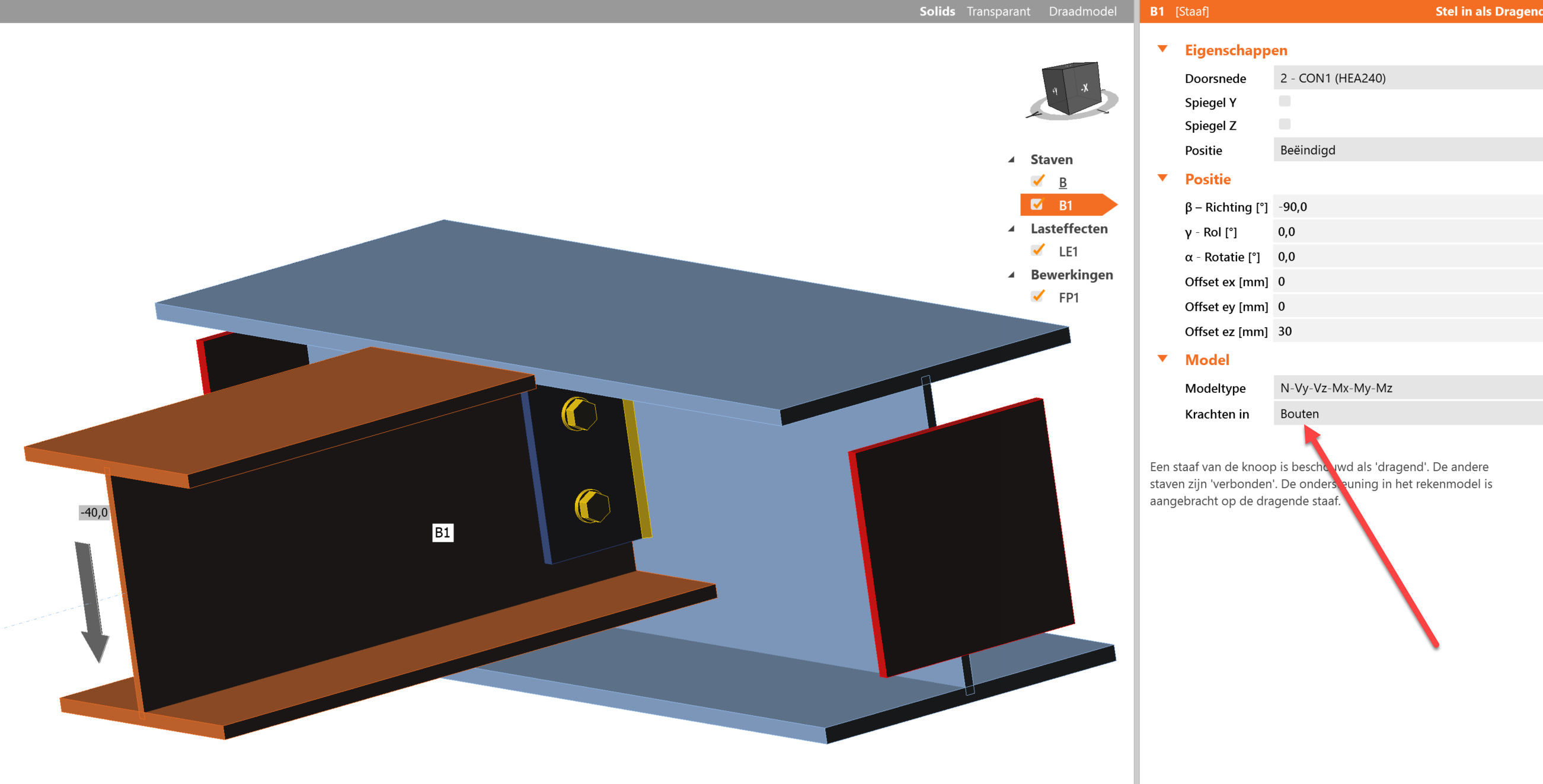
Task: Switch to Draadmodel view mode
Action: pyautogui.click(x=1082, y=11)
